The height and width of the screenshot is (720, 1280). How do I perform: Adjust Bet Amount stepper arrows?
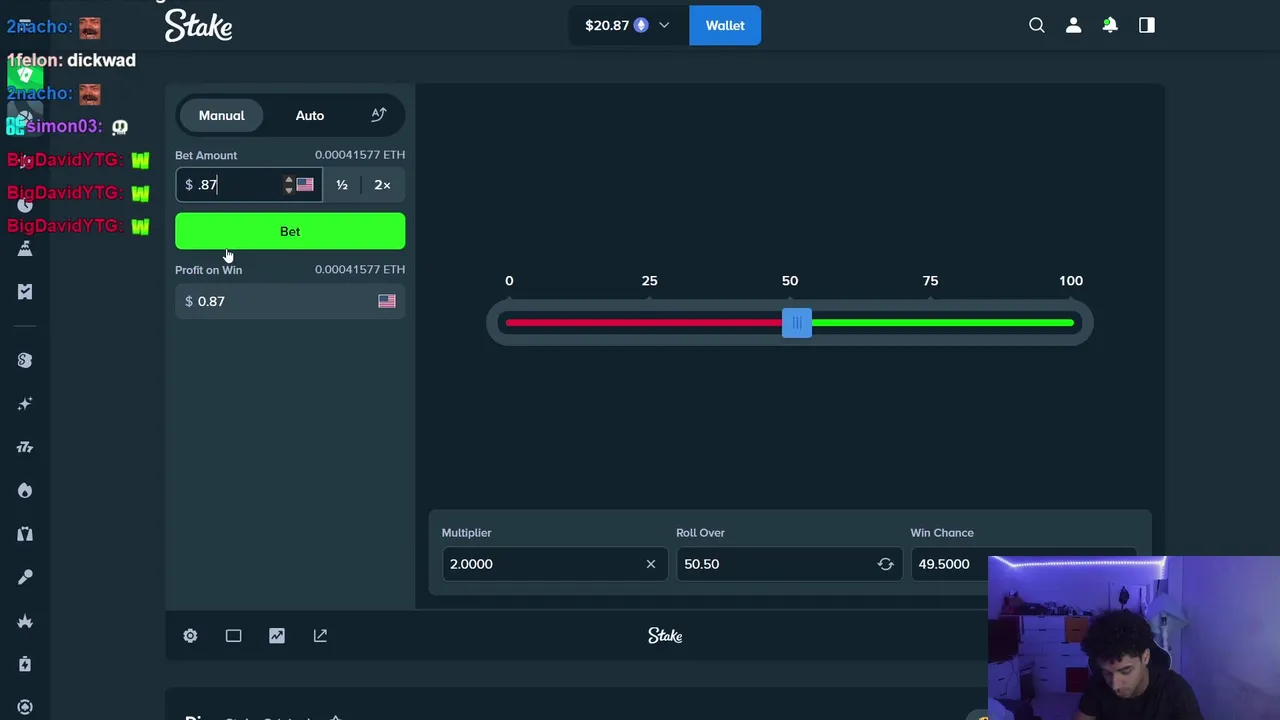(x=288, y=184)
